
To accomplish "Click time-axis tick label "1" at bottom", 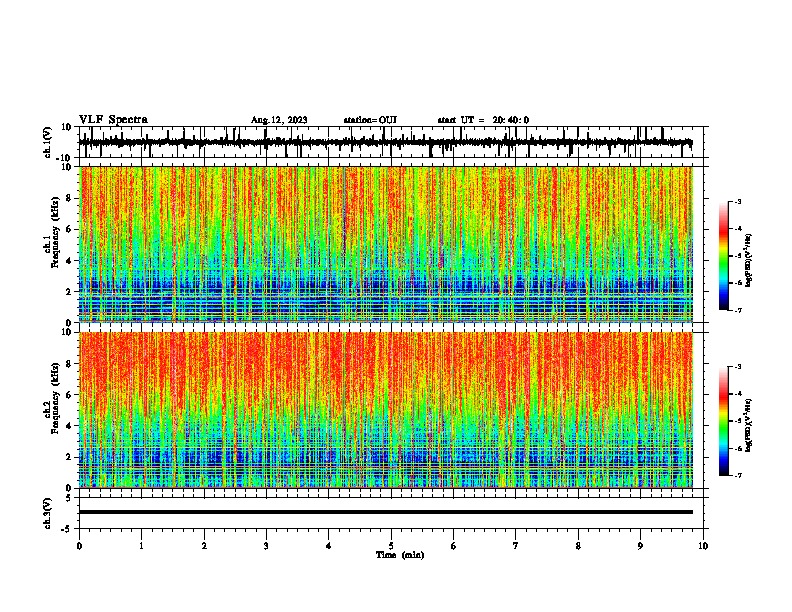I will point(142,546).
